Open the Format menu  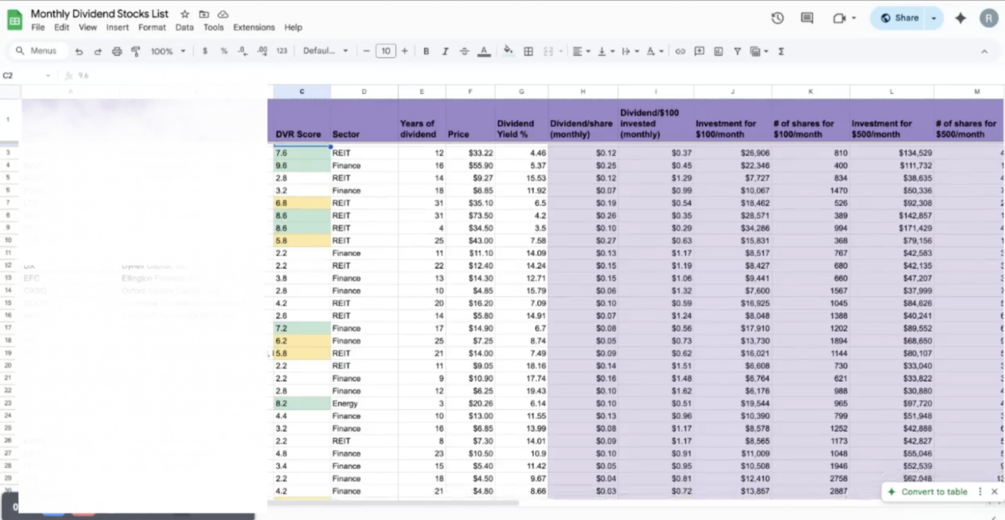point(152,28)
